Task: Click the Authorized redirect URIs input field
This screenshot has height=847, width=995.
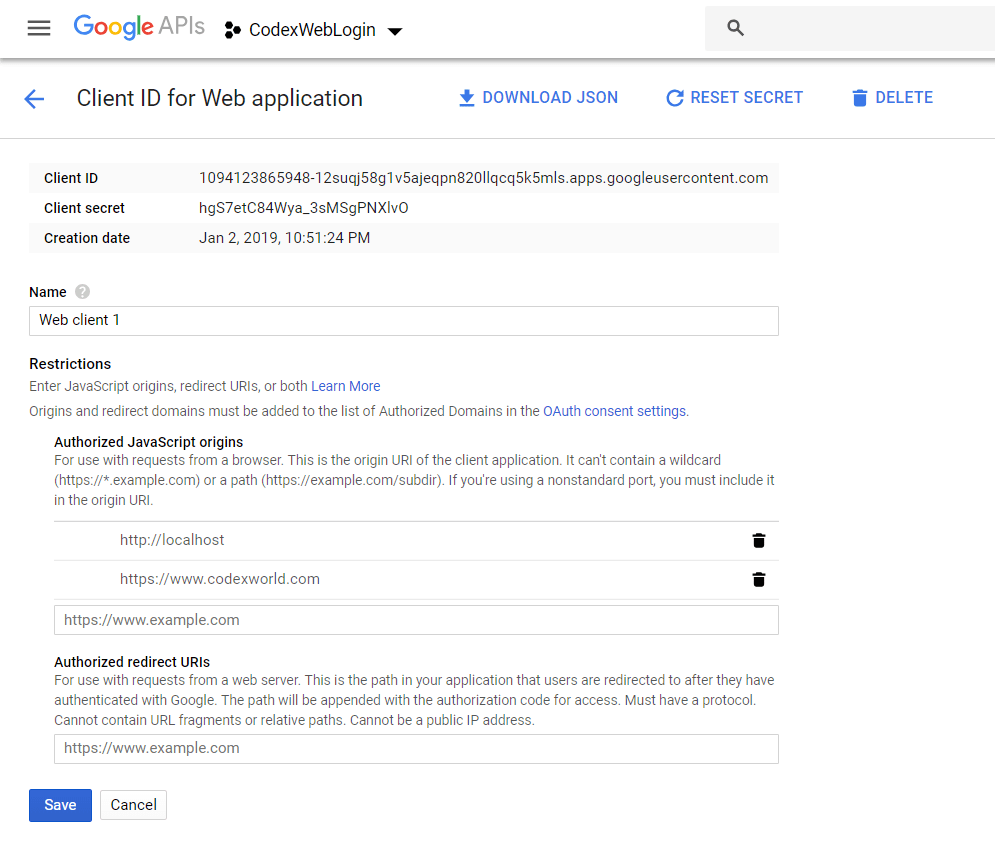Action: [x=416, y=748]
